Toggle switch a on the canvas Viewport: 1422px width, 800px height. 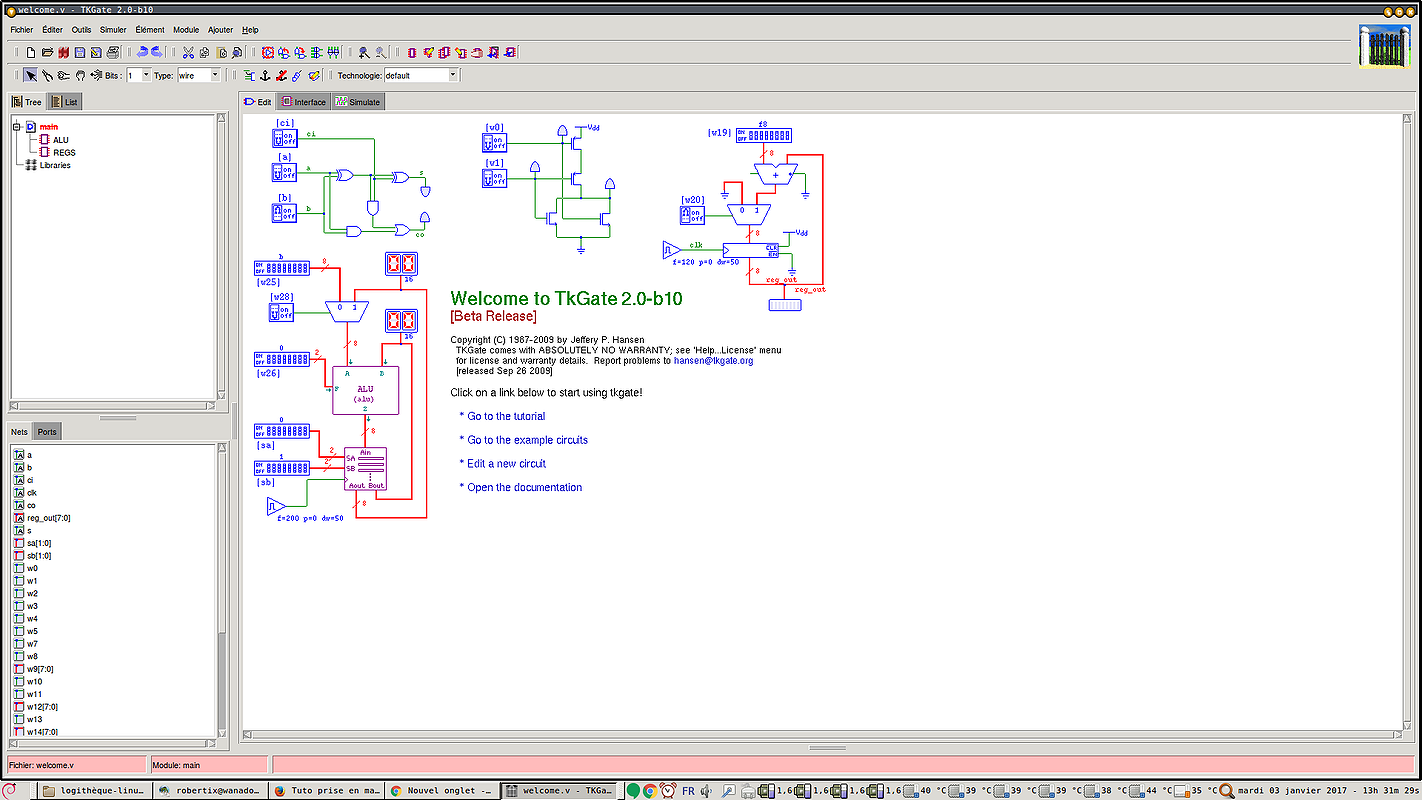(x=285, y=172)
